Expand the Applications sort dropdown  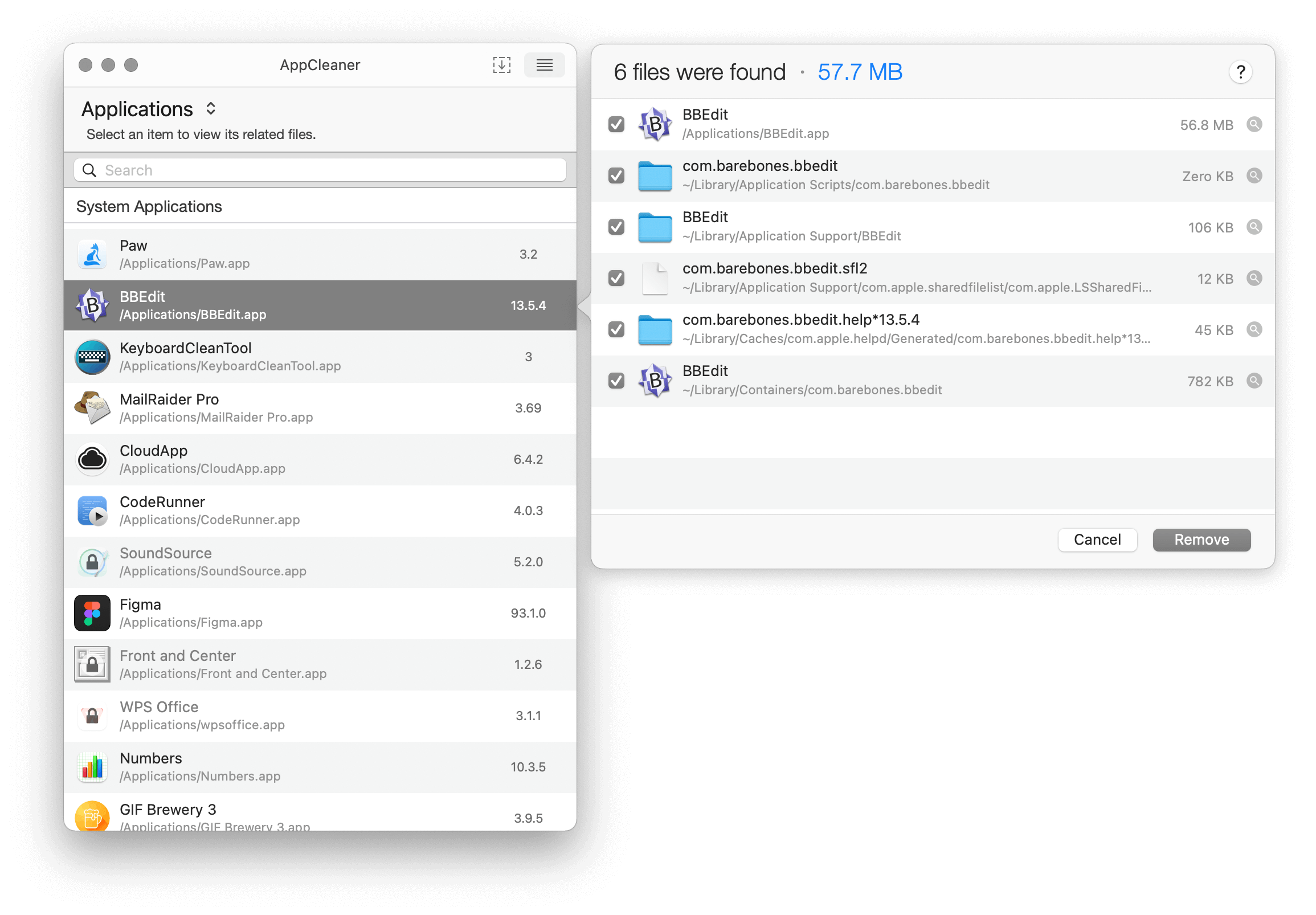(210, 109)
